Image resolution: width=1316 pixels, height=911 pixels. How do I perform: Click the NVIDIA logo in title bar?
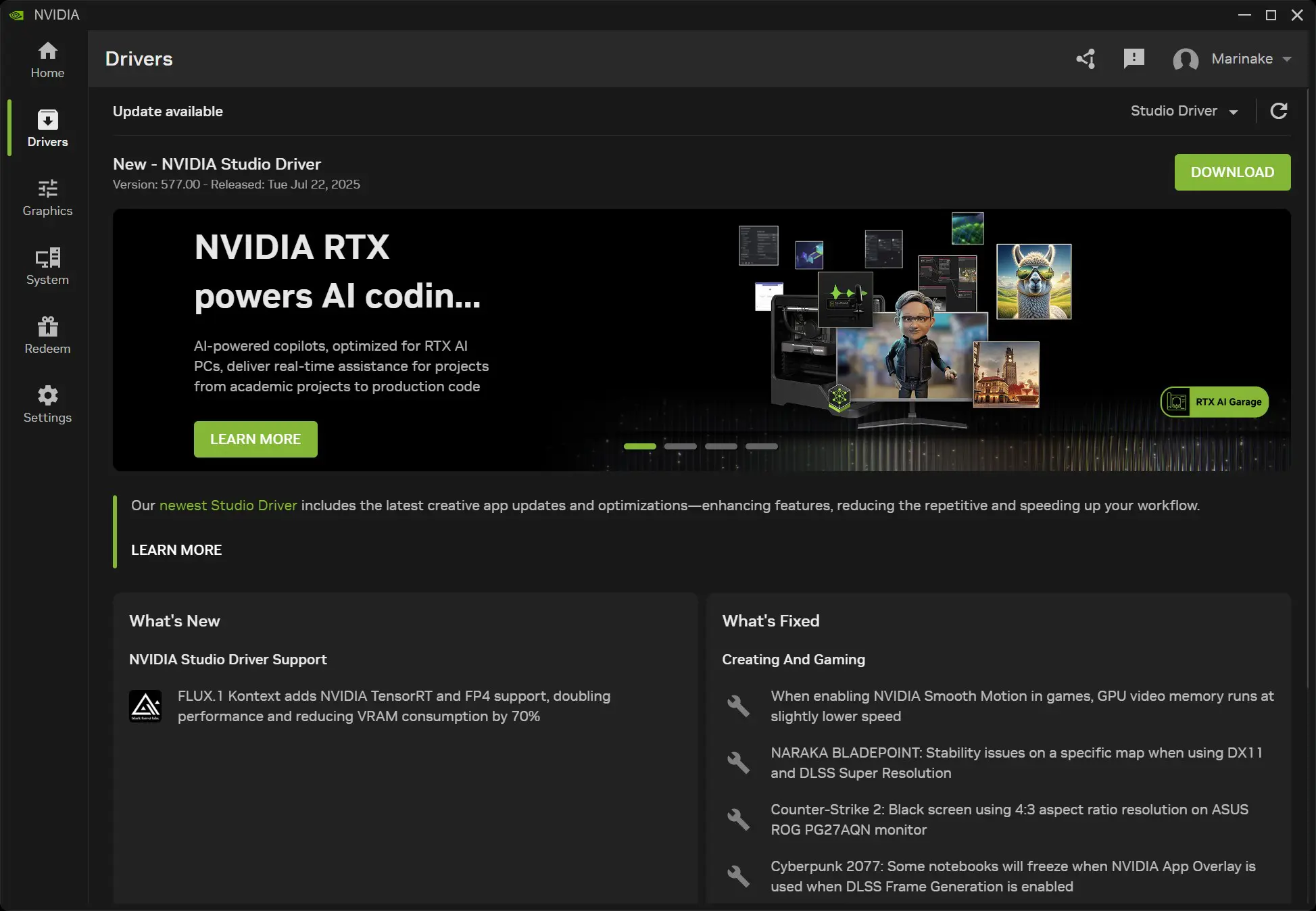[16, 15]
